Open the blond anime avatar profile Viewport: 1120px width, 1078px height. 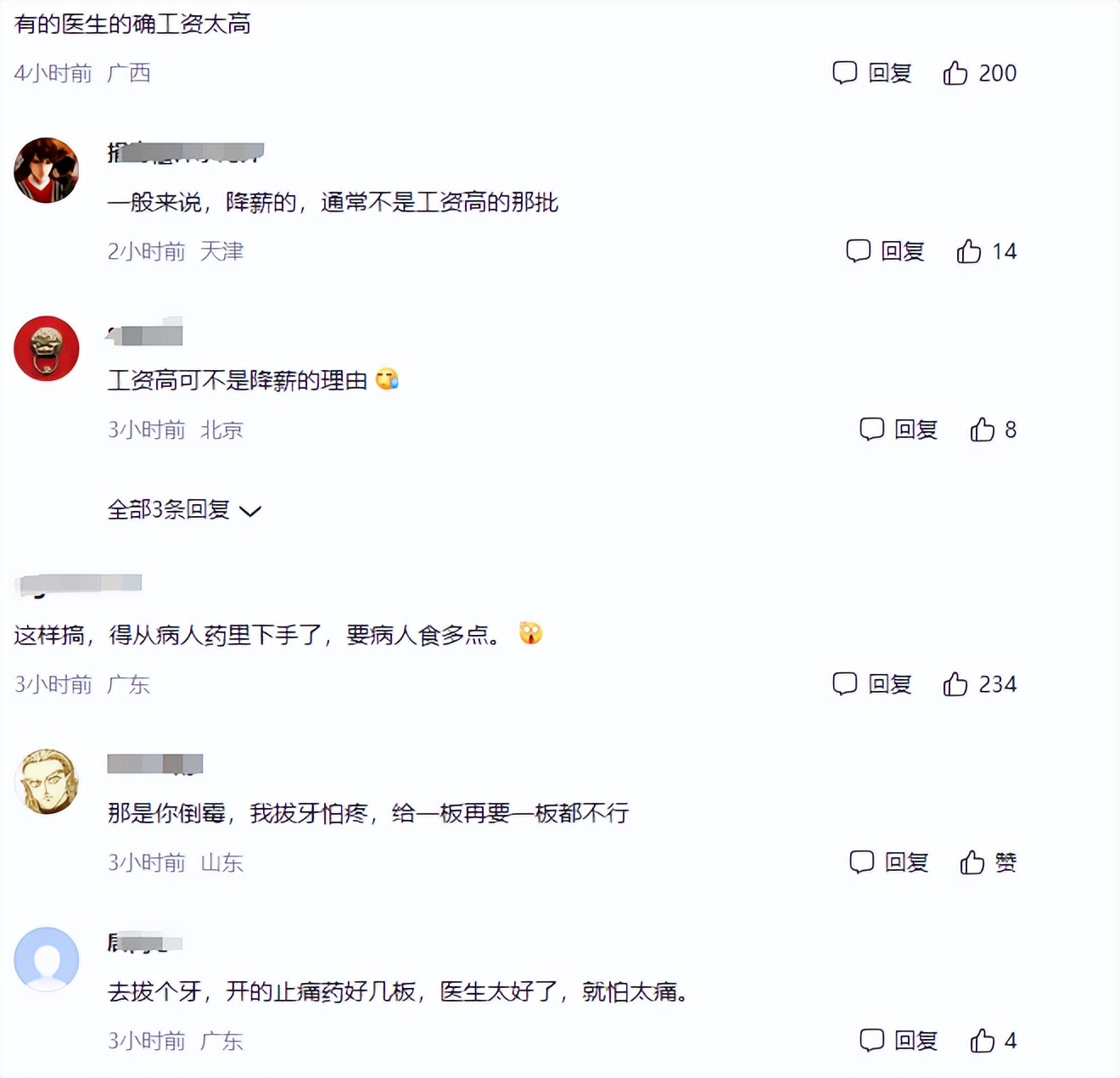pos(47,781)
